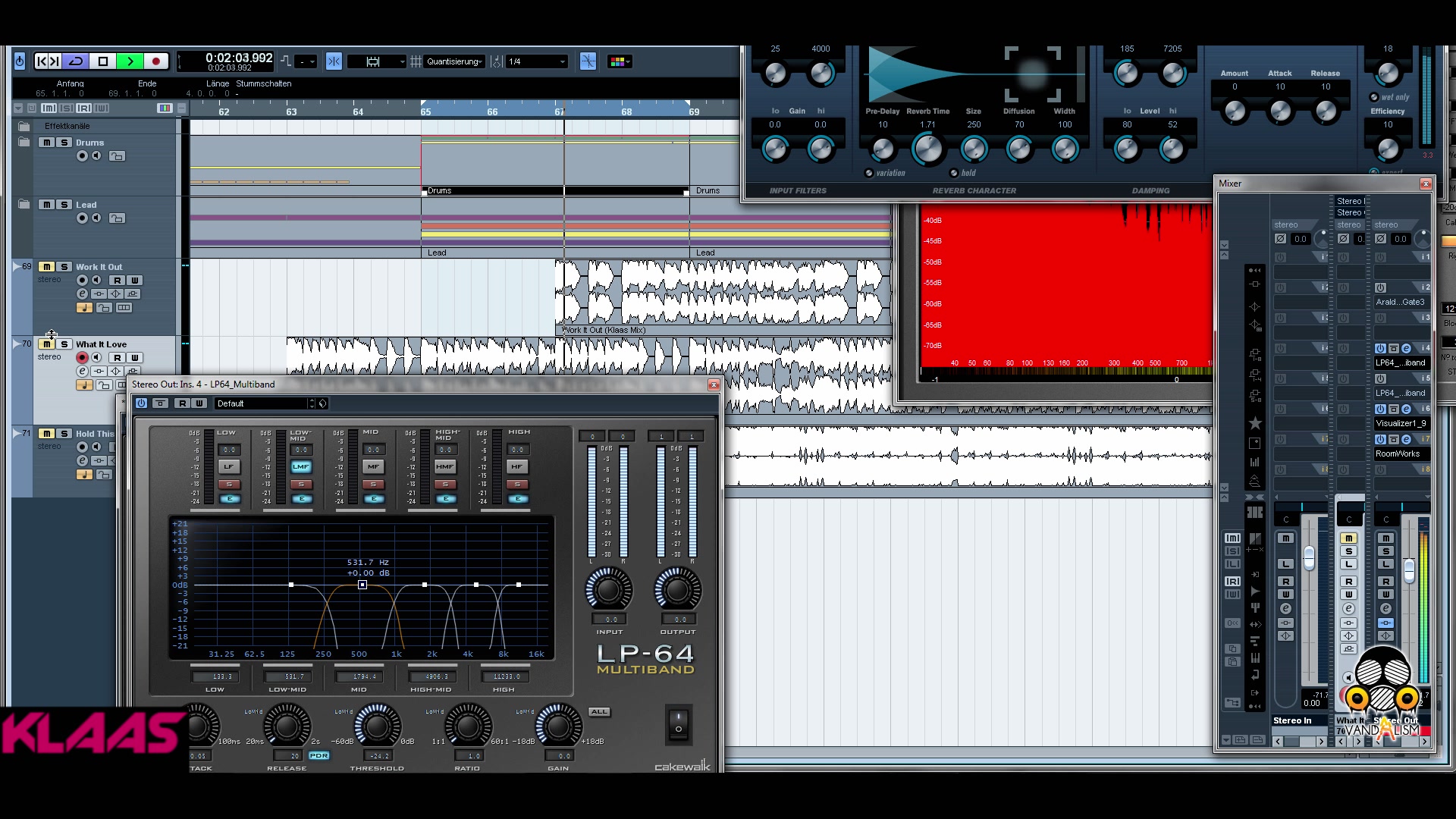1456x819 pixels.
Task: Open the LP64 Default preset dropdown
Action: [x=264, y=403]
